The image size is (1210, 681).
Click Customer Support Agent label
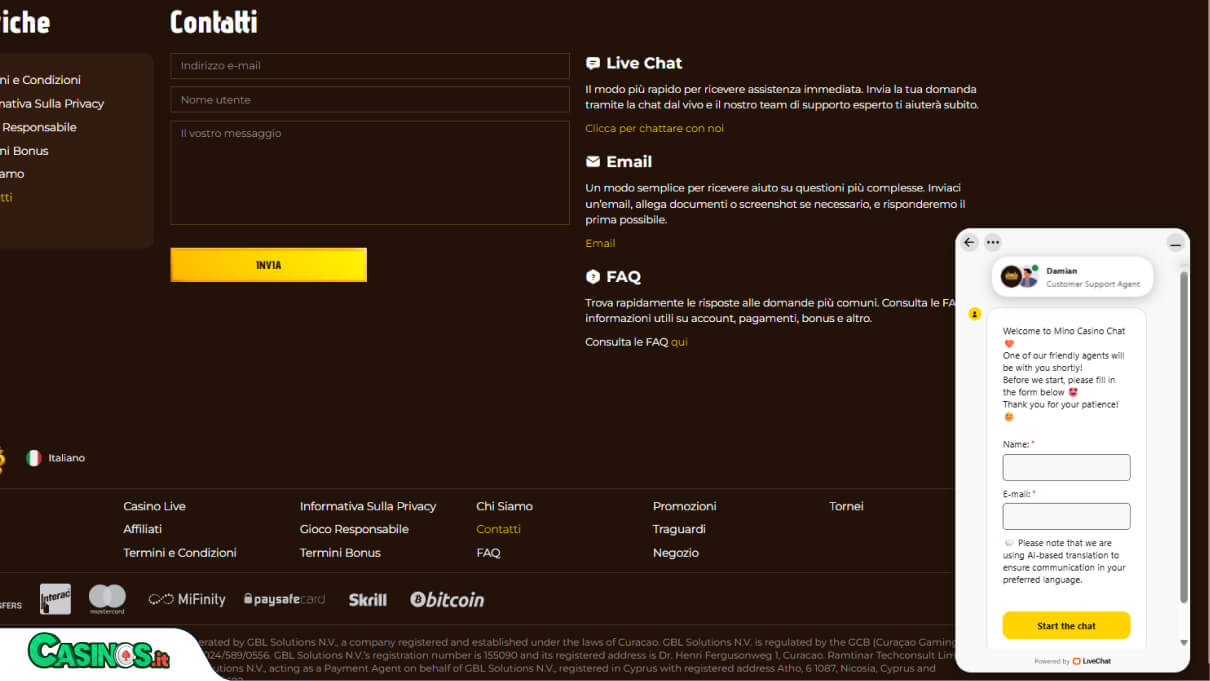(x=1093, y=284)
